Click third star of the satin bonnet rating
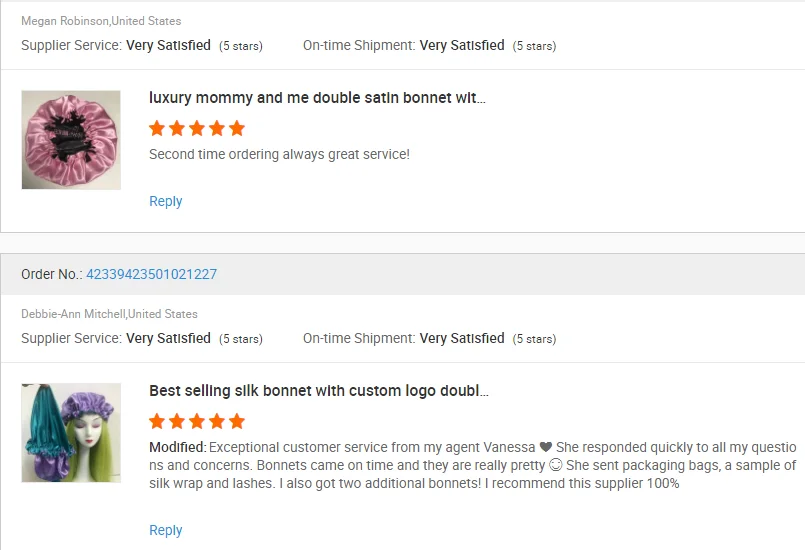 pos(197,128)
